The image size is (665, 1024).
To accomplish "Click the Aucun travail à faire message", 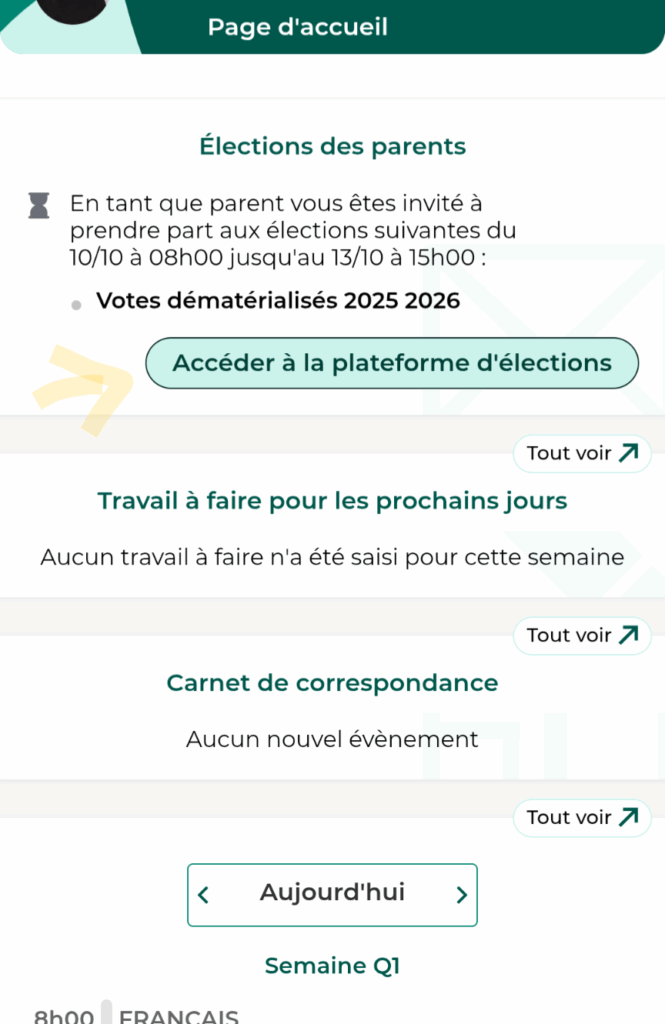I will click(332, 557).
